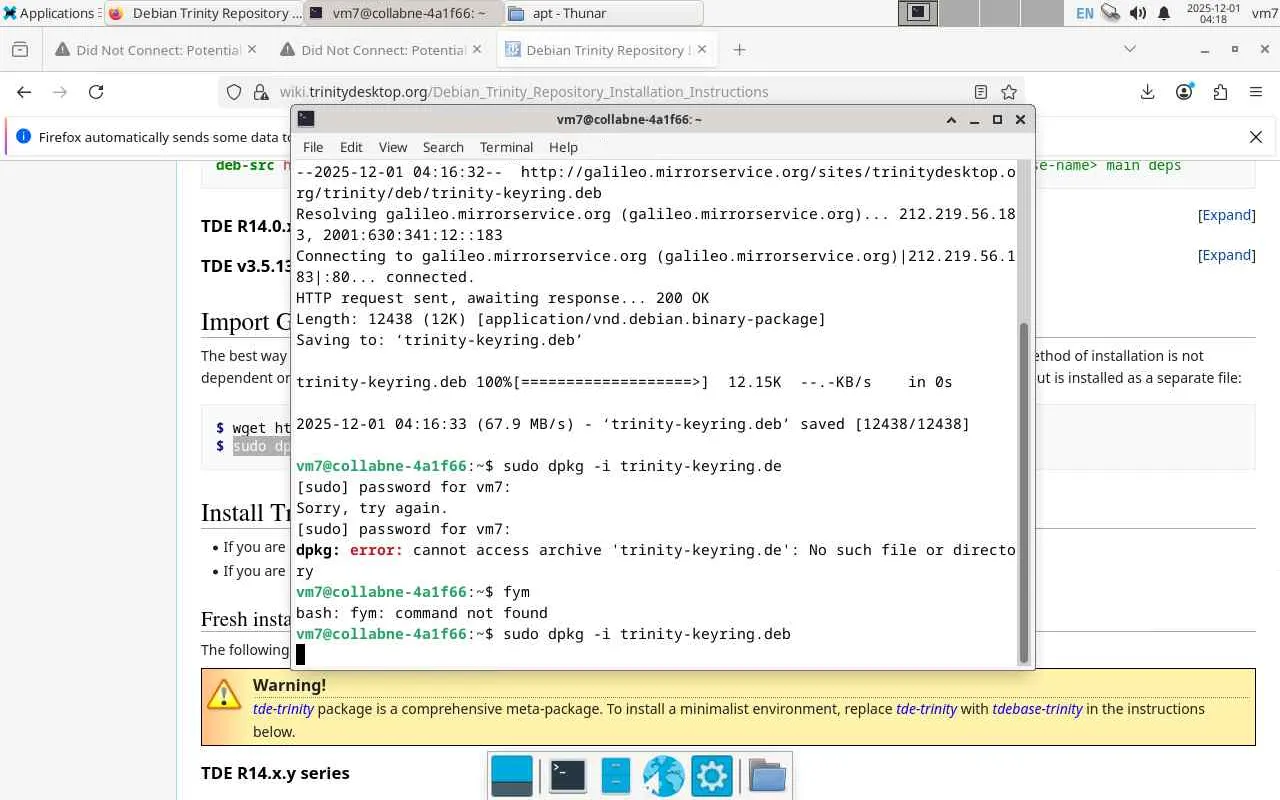Open the network connection tray icon

1110,13
